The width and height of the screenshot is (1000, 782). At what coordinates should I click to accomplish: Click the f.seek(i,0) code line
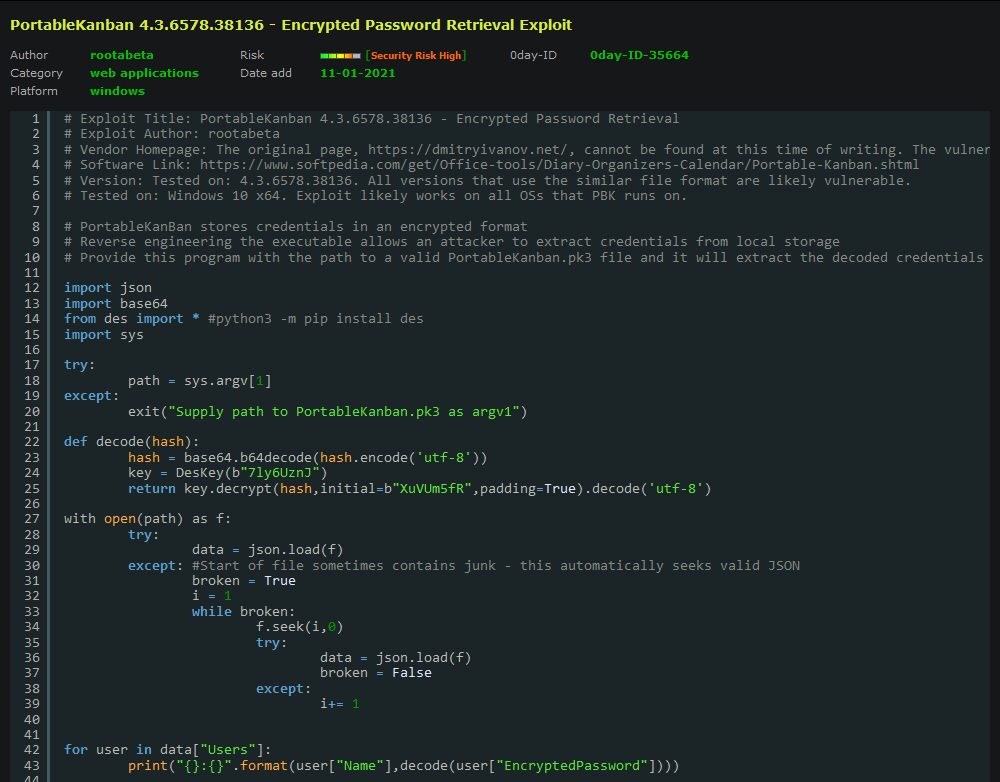point(300,627)
